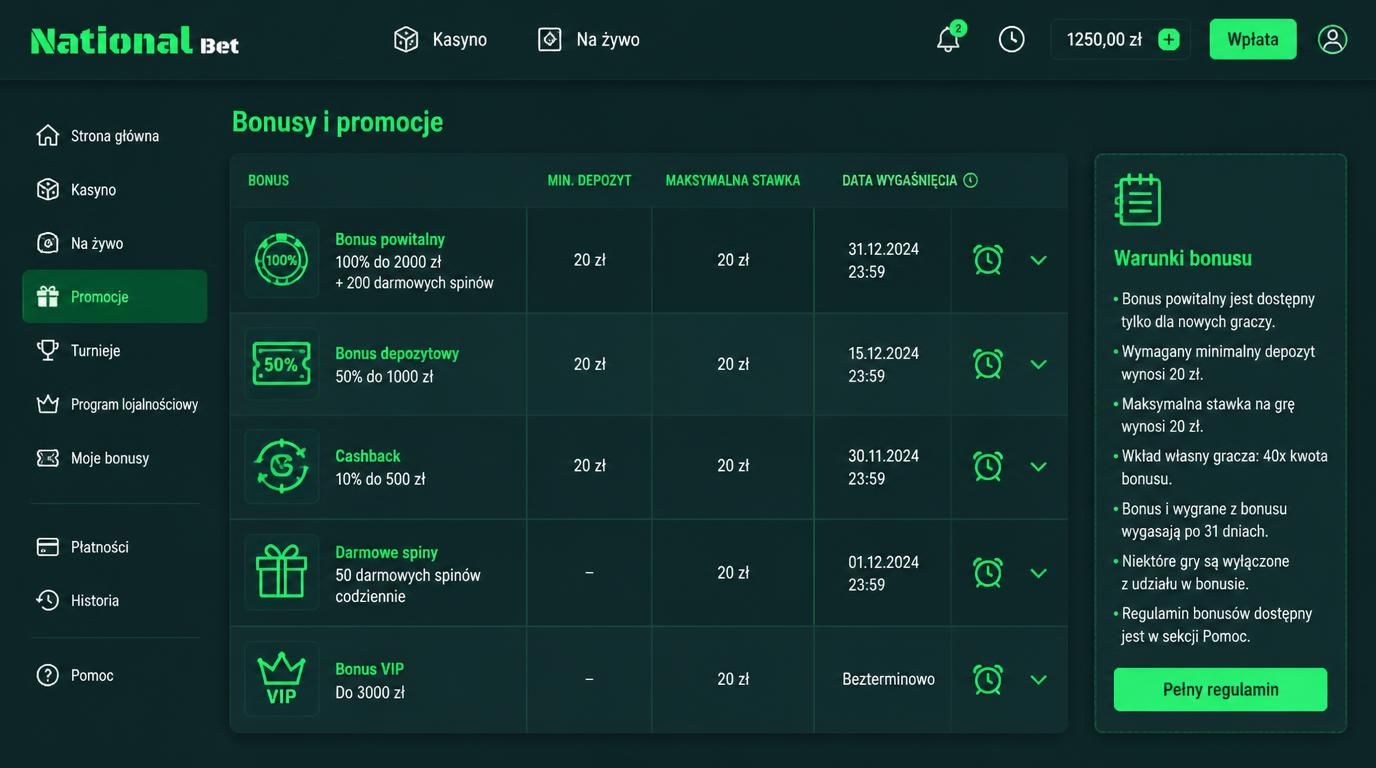Click the Bonus powitalny title link

(390, 239)
